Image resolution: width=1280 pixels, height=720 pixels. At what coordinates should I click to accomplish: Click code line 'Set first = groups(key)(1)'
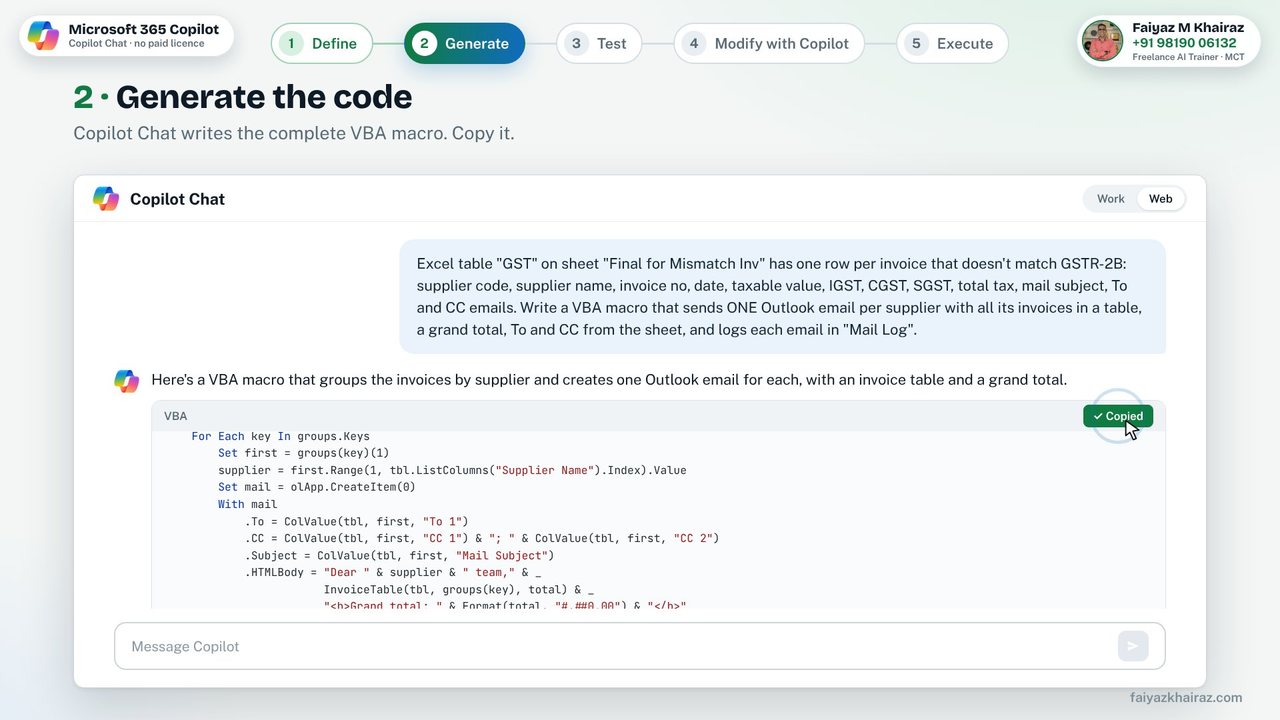pos(304,453)
